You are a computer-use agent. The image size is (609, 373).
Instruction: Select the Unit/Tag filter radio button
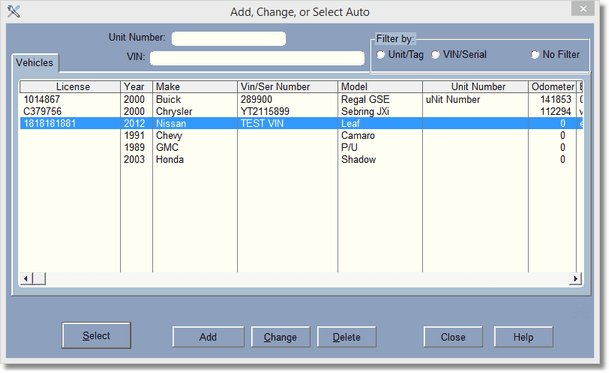381,55
